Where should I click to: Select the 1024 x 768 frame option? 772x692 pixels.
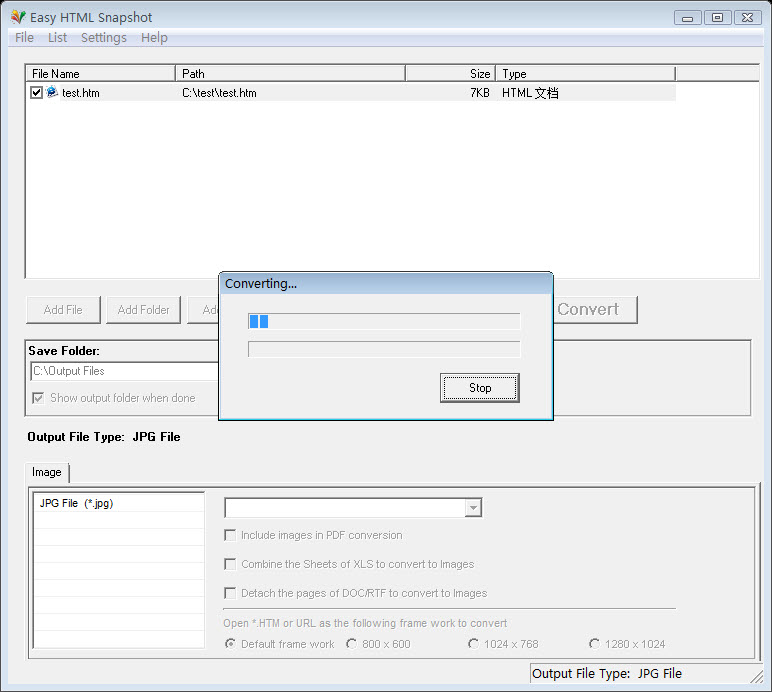(473, 644)
